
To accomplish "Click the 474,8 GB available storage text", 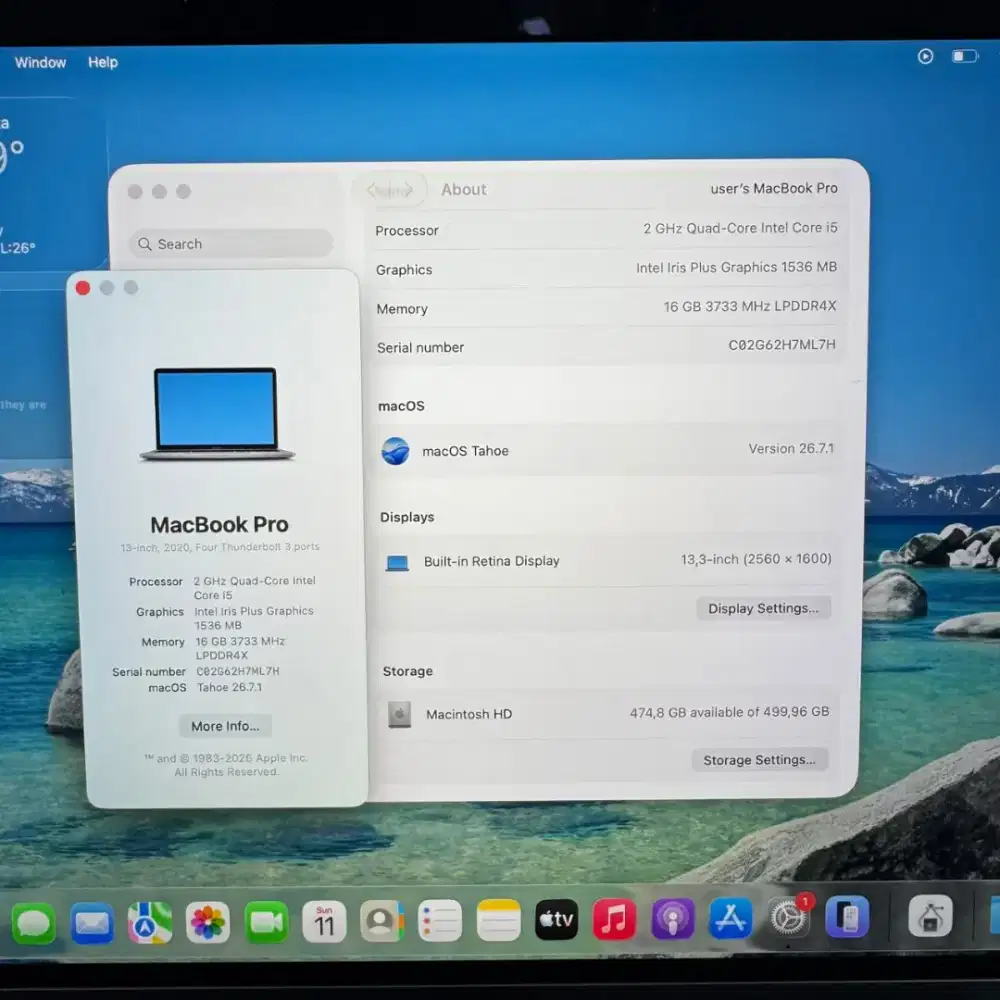I will (730, 712).
